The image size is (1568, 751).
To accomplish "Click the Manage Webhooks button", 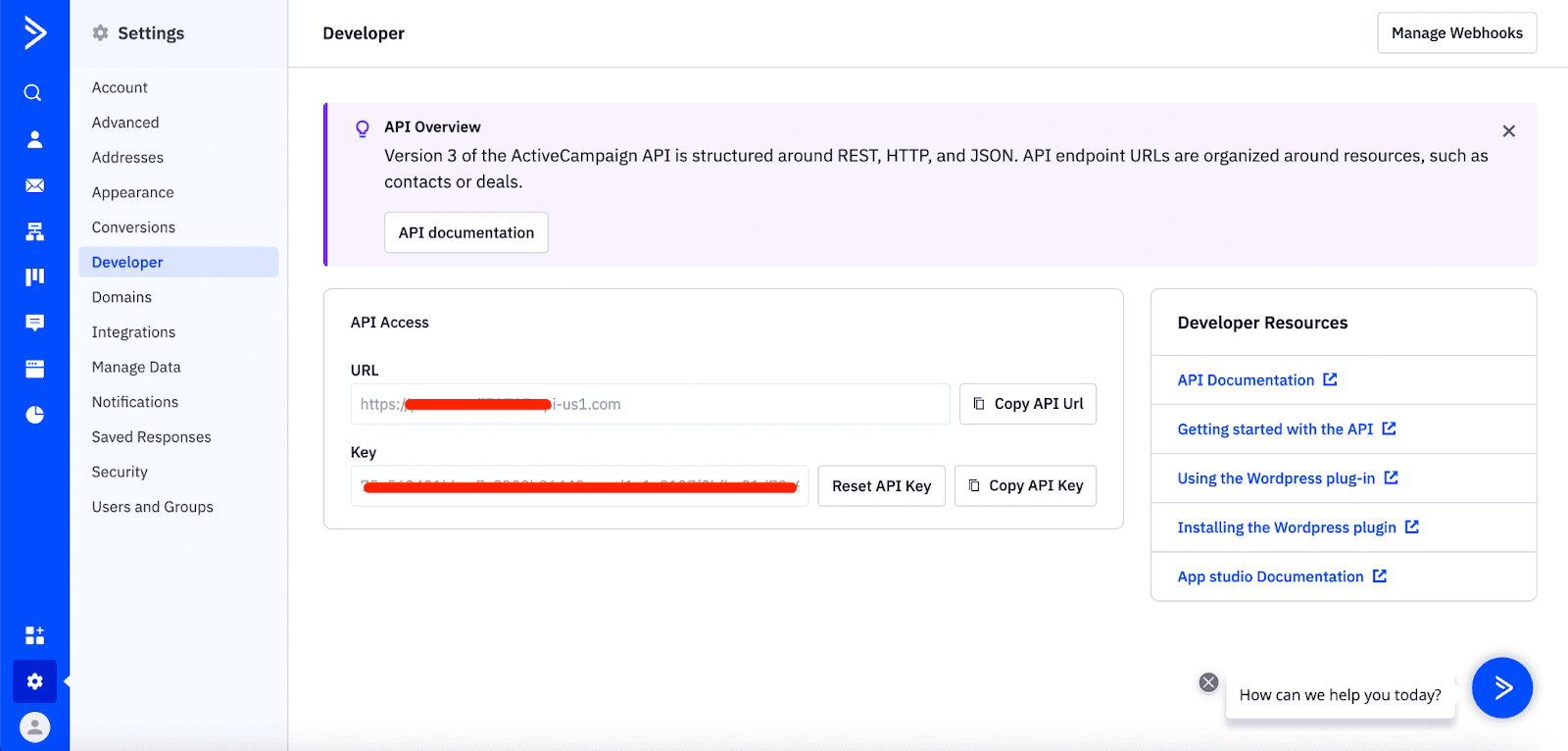I will click(x=1456, y=33).
